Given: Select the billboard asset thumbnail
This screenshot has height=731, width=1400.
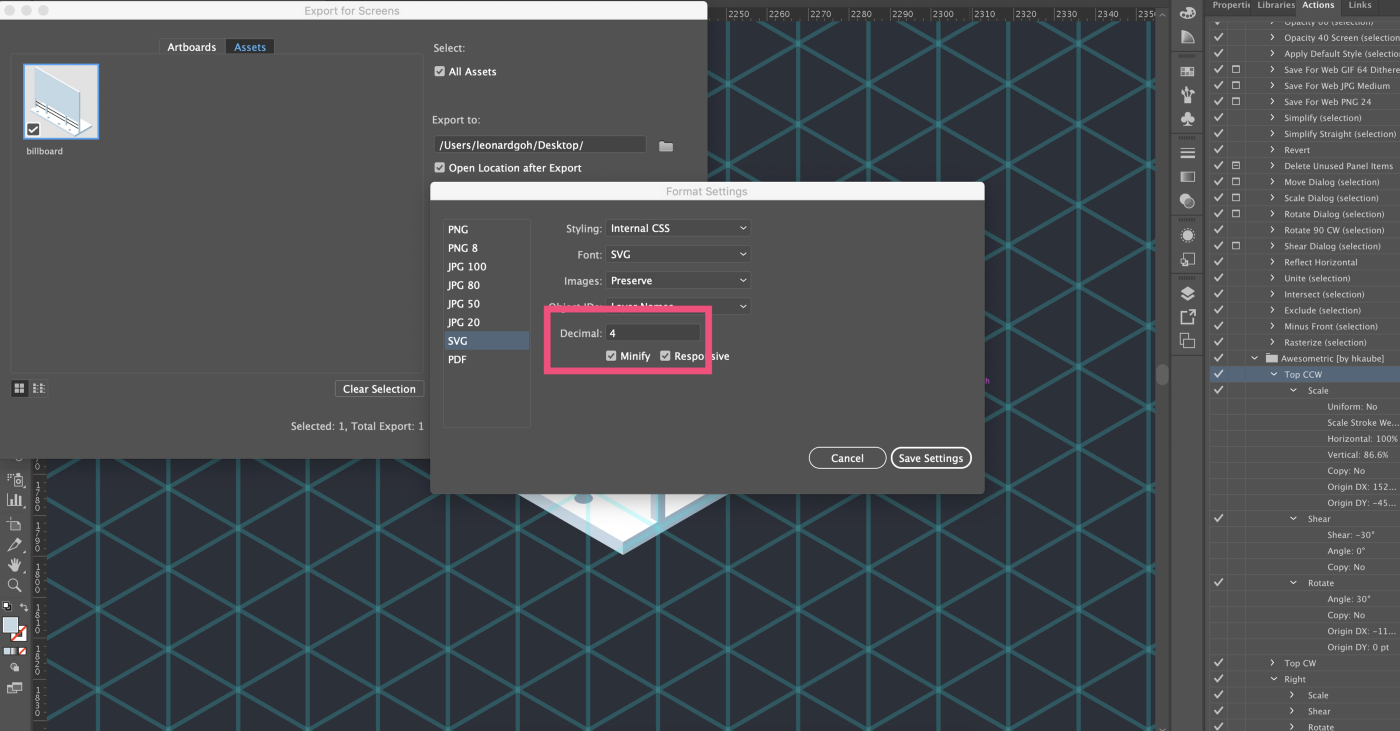Looking at the screenshot, I should click(61, 101).
